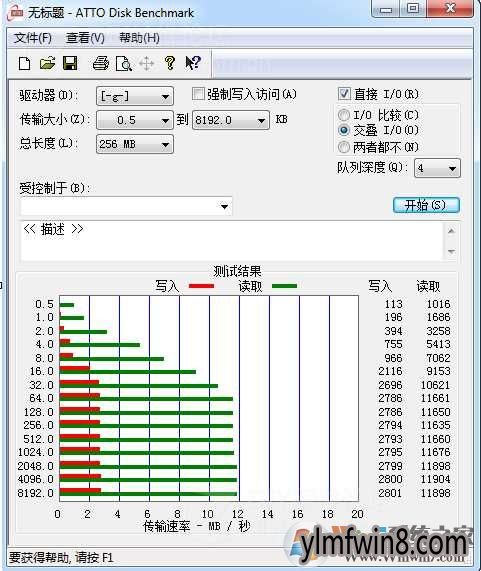Viewport: 481px width, 571px height.
Task: Click the 开始(S) start button
Action: point(426,205)
